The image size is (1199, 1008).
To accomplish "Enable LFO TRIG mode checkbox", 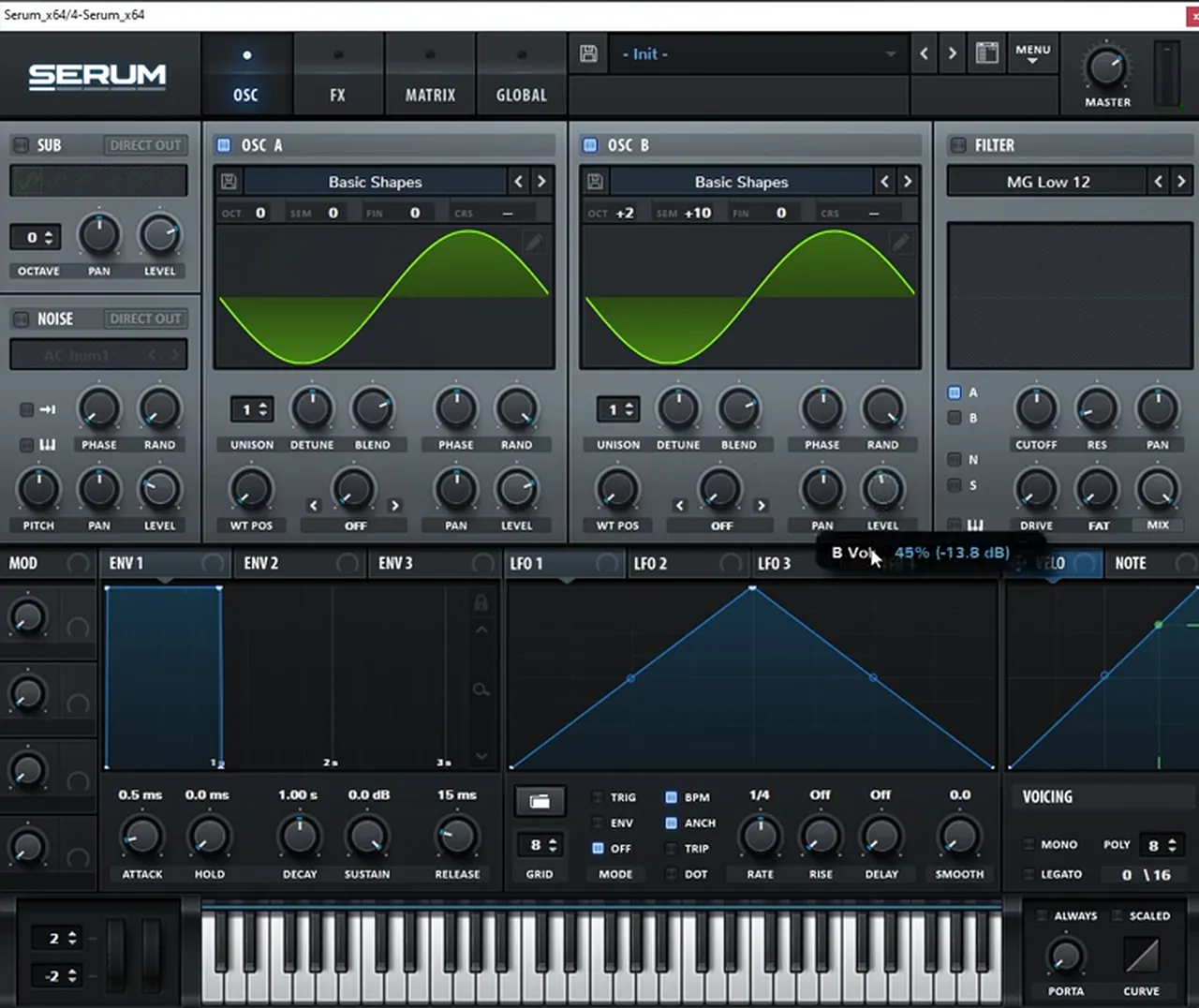I will pos(598,797).
